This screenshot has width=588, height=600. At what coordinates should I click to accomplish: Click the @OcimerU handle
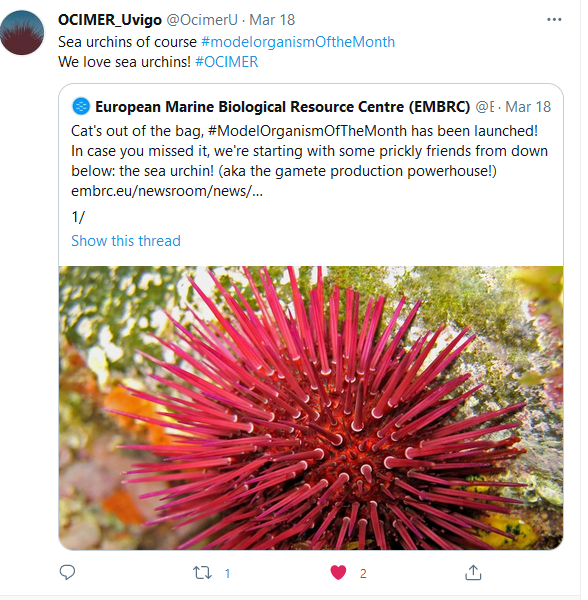(202, 20)
